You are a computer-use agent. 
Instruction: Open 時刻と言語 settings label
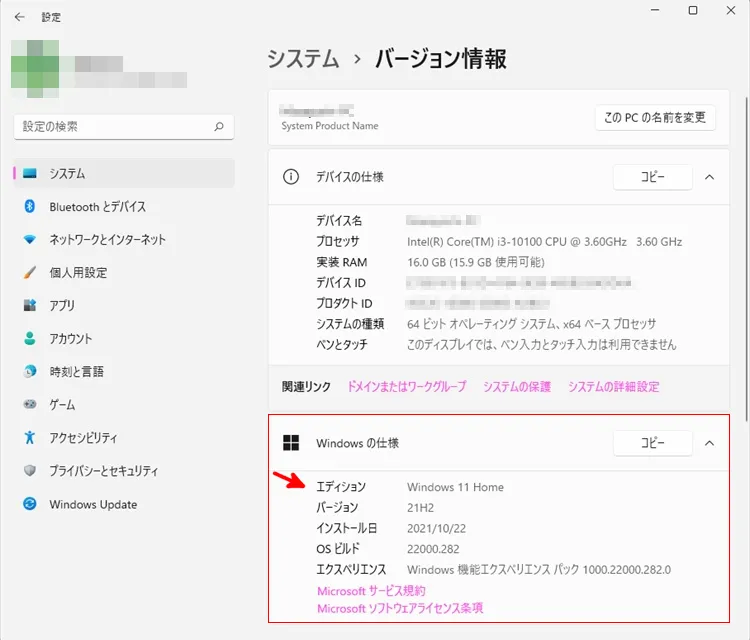click(77, 372)
